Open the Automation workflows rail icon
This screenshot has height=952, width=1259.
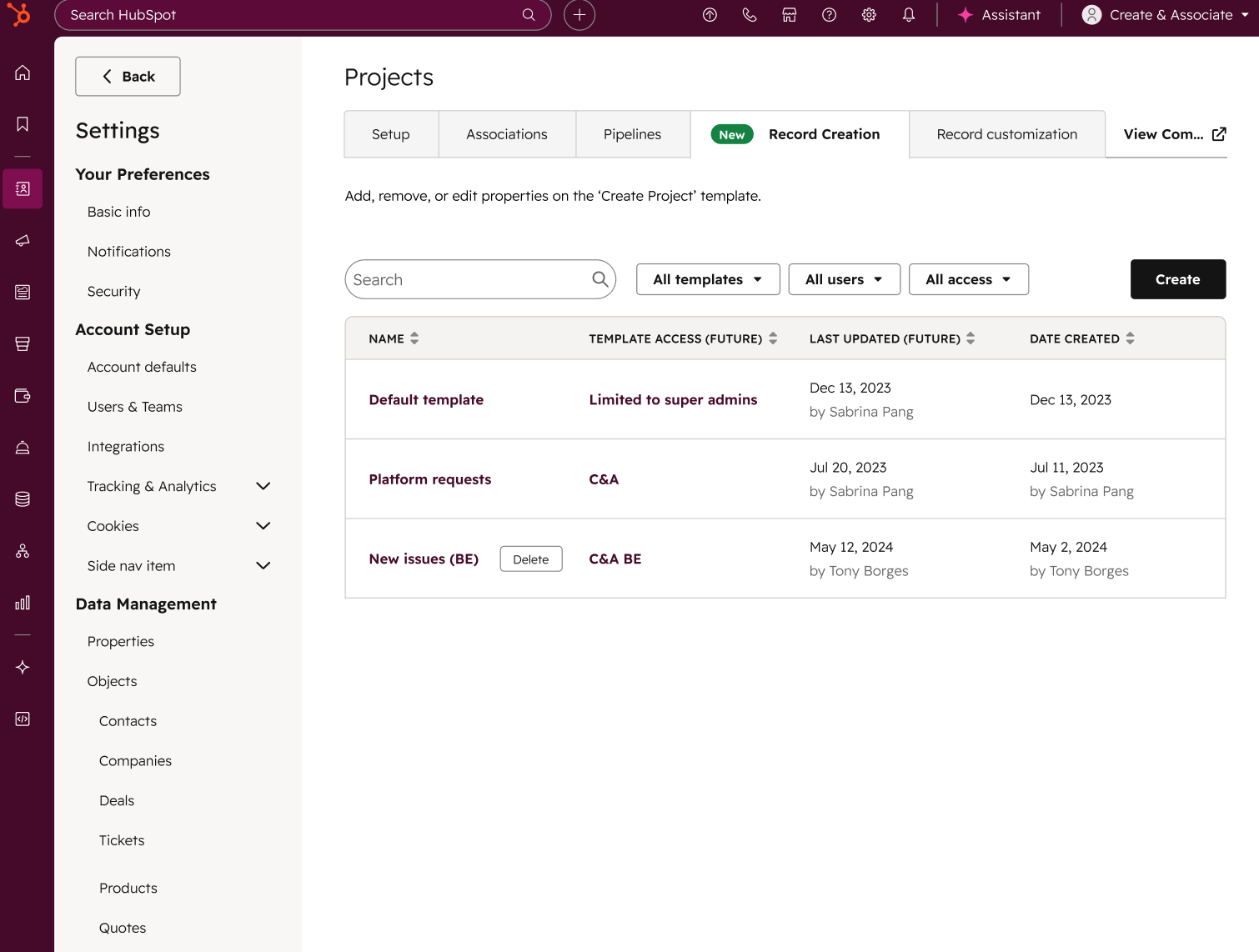(x=23, y=550)
